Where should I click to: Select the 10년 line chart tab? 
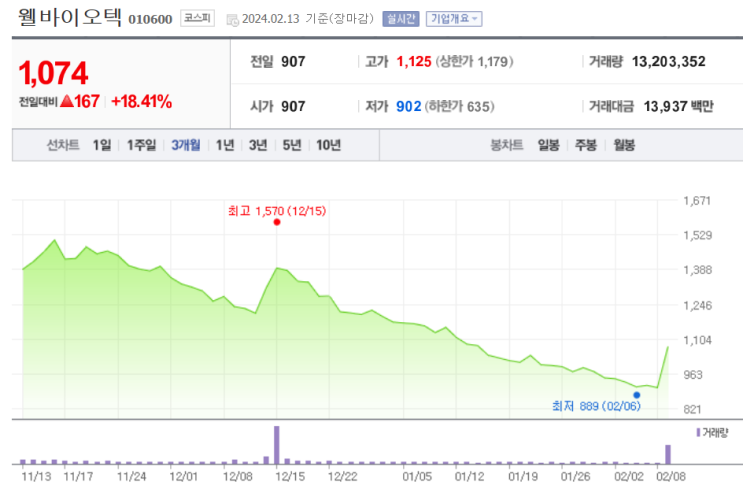click(328, 145)
